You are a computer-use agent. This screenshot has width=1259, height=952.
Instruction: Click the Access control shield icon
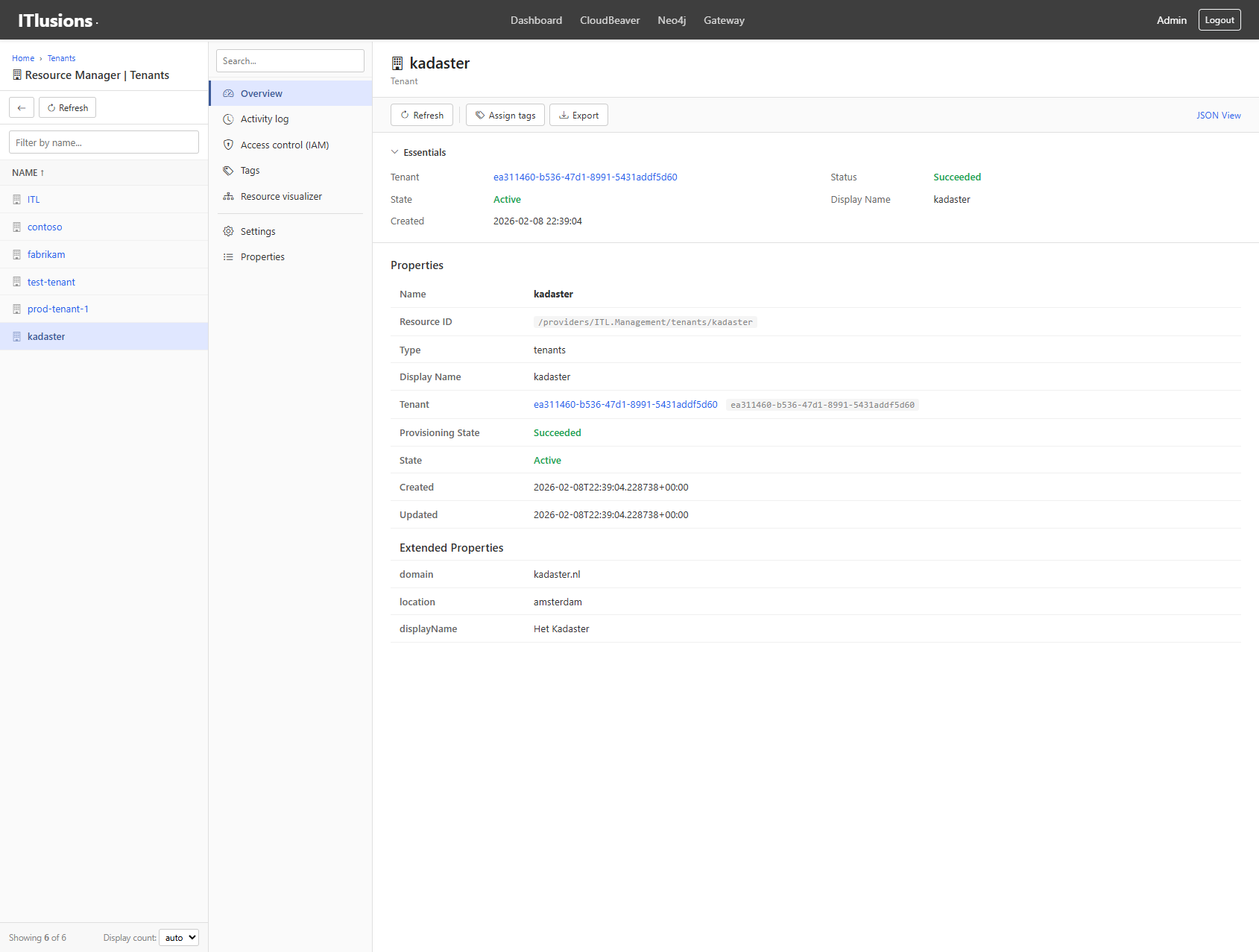click(228, 145)
